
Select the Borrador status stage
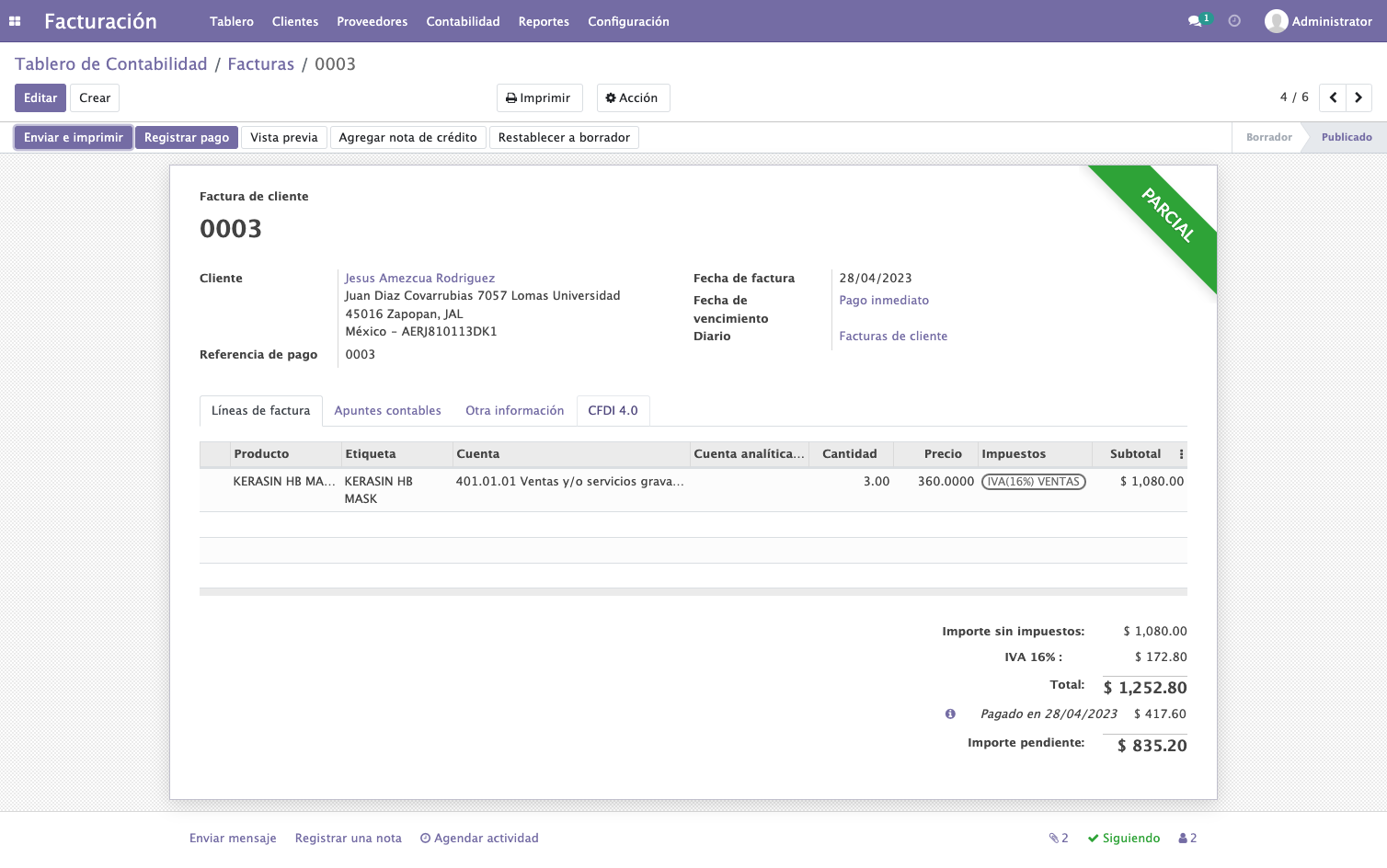point(1268,137)
